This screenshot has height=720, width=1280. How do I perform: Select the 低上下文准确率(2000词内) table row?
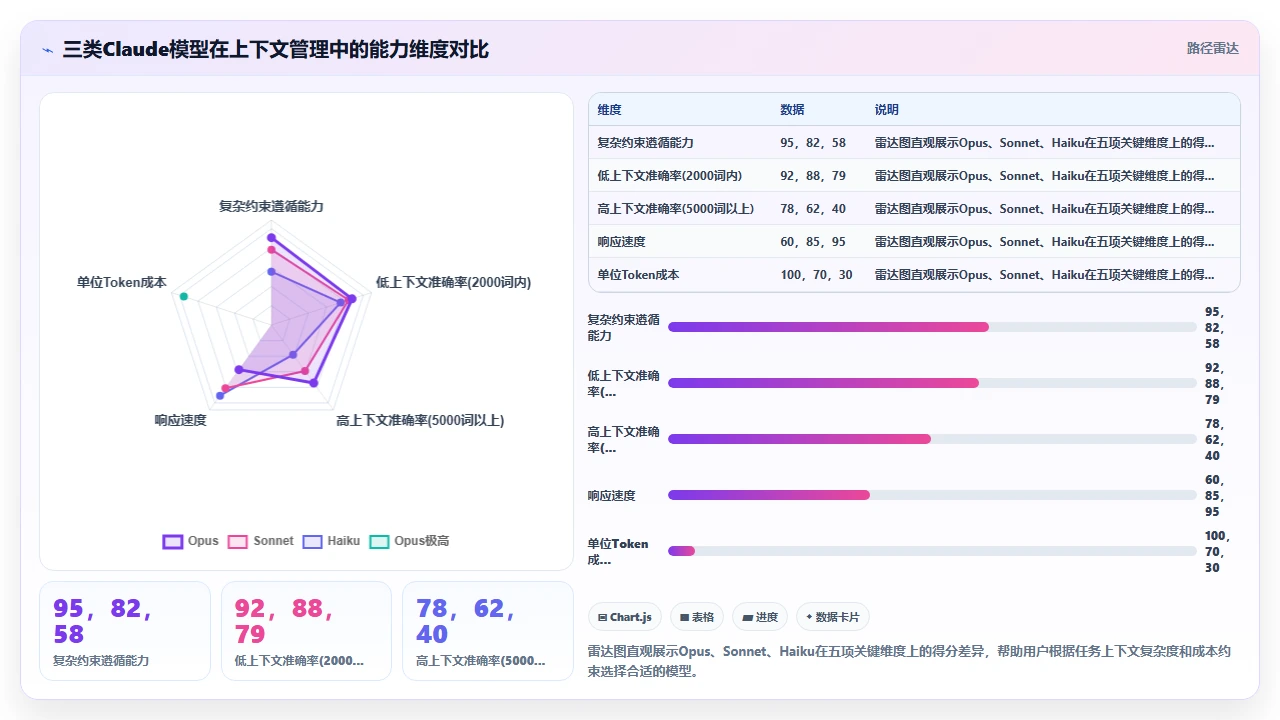pos(914,175)
